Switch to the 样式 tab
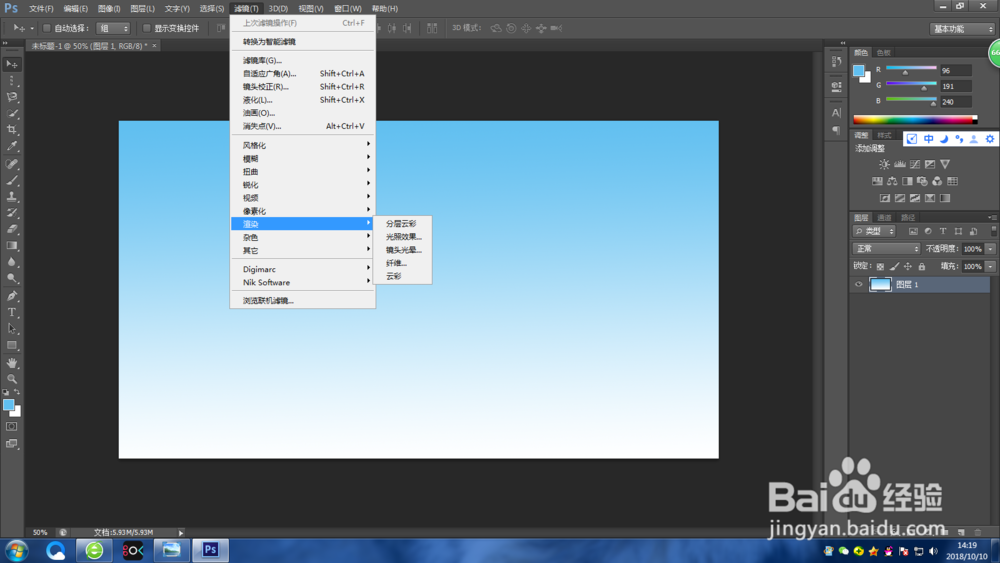This screenshot has width=1000, height=563. [884, 135]
